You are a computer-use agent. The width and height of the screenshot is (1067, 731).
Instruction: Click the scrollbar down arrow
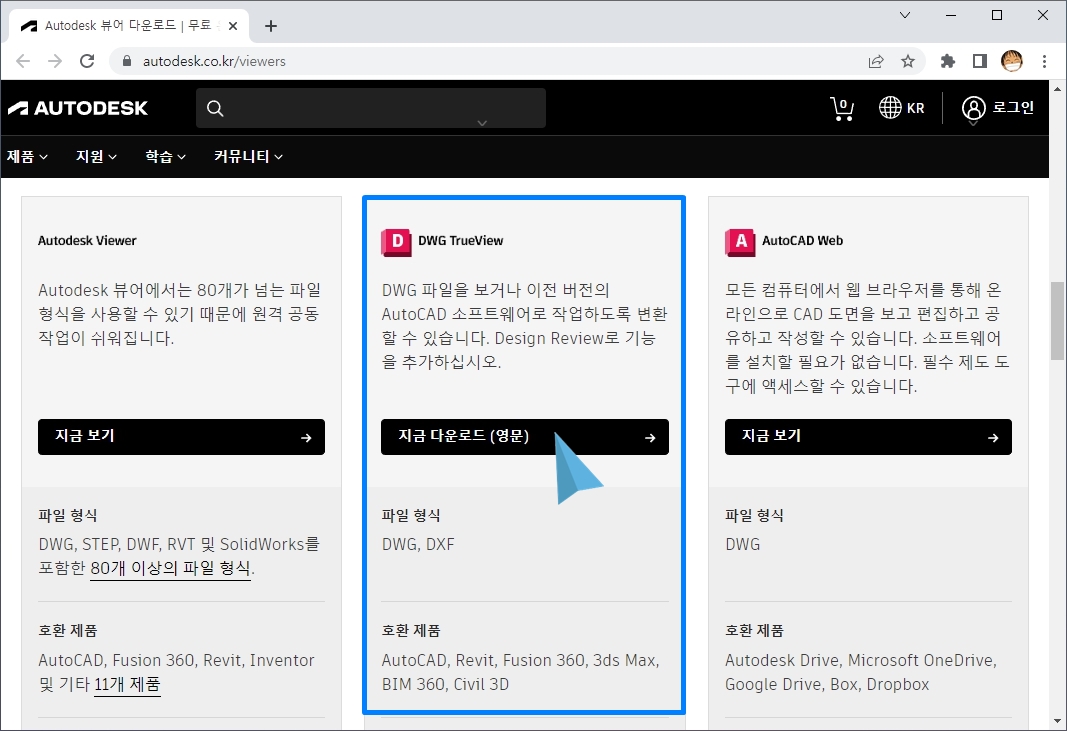pos(1057,720)
